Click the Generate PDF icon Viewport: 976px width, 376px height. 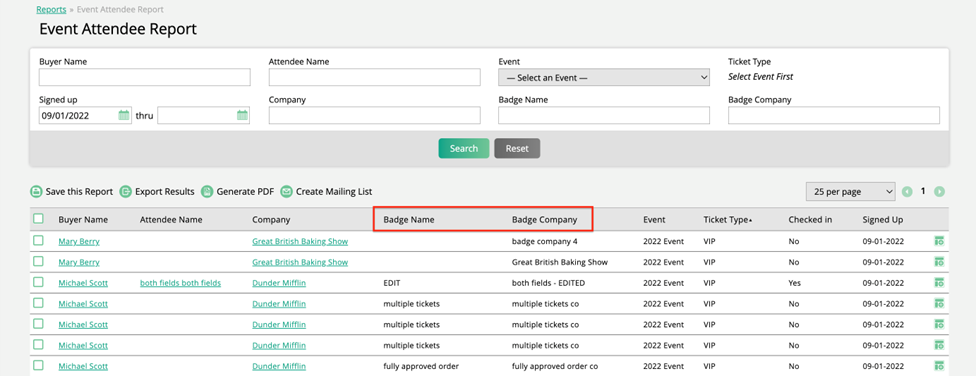coord(207,192)
